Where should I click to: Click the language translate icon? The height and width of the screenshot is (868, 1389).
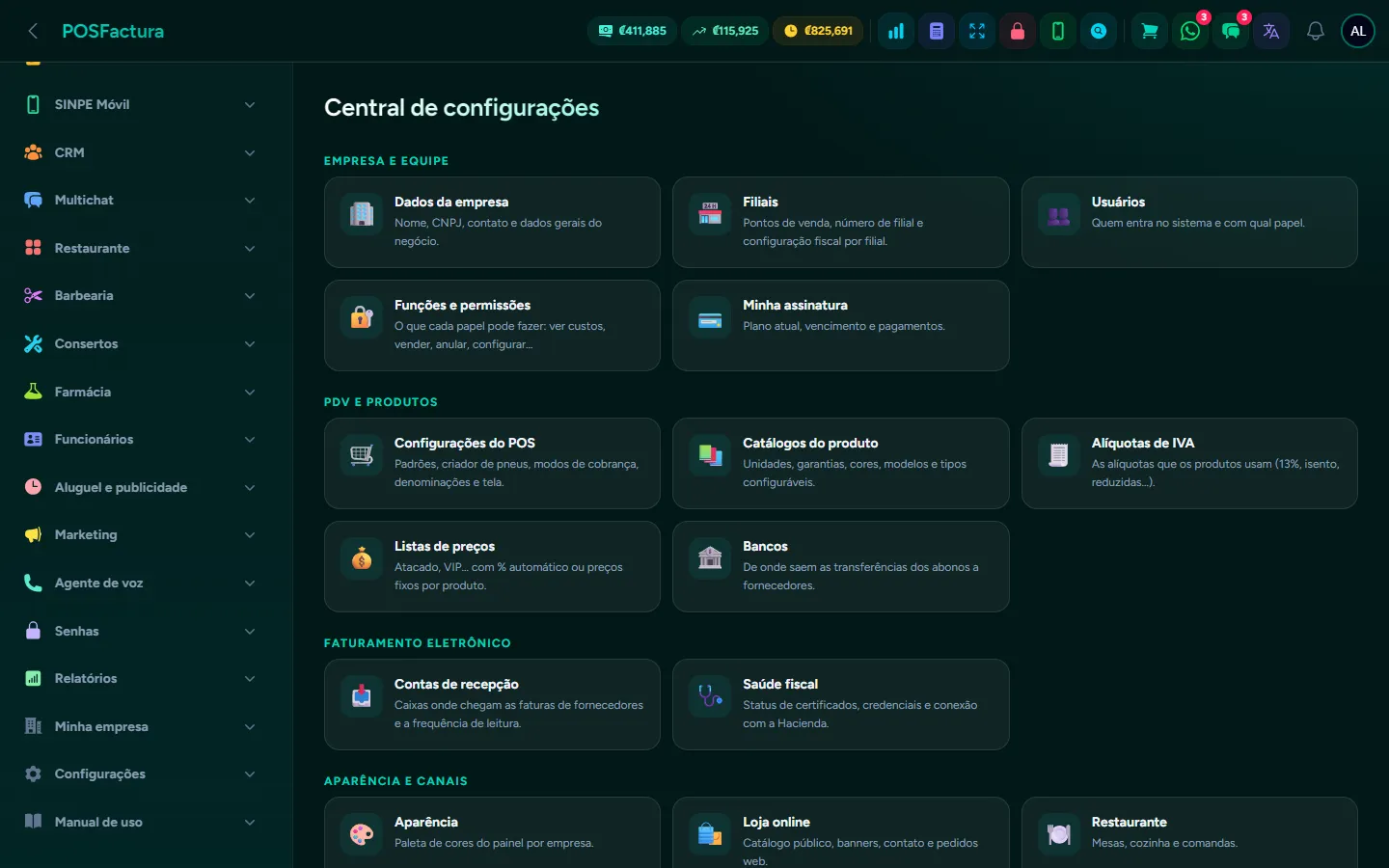[x=1271, y=31]
